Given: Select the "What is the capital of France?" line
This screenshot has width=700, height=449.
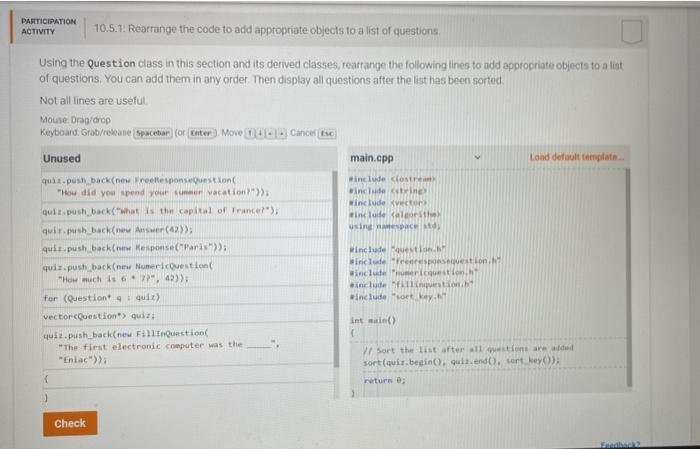Looking at the screenshot, I should tap(188, 211).
